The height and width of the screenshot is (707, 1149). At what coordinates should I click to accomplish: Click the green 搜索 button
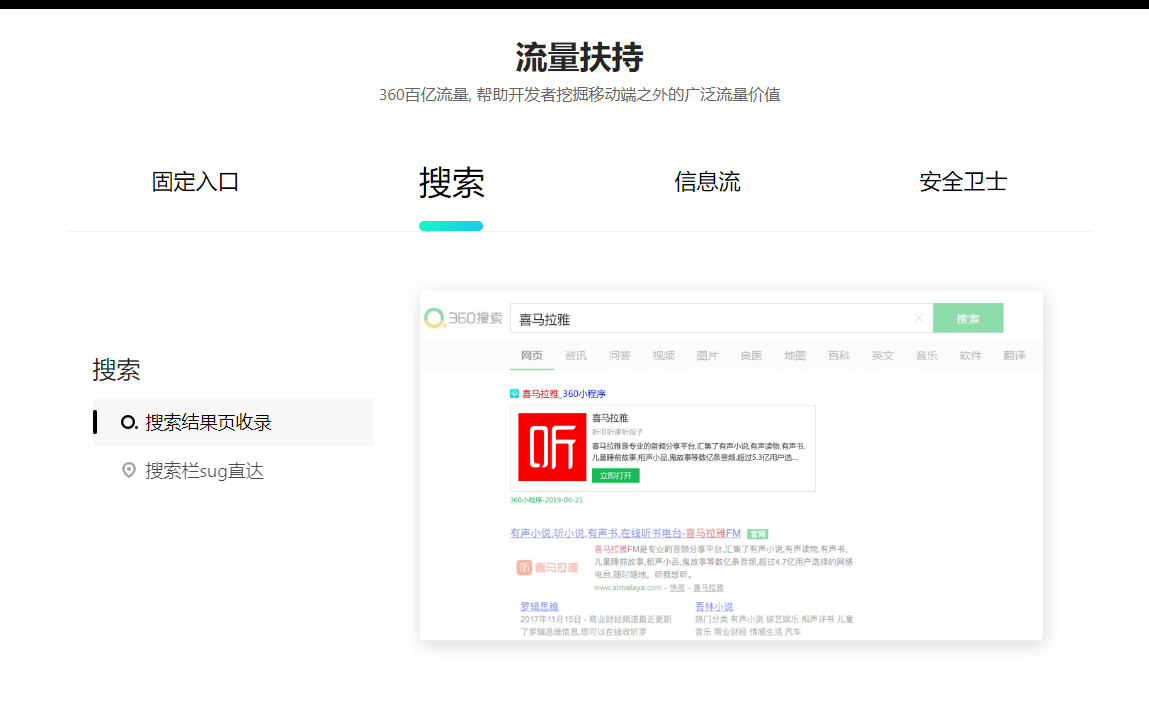(968, 319)
